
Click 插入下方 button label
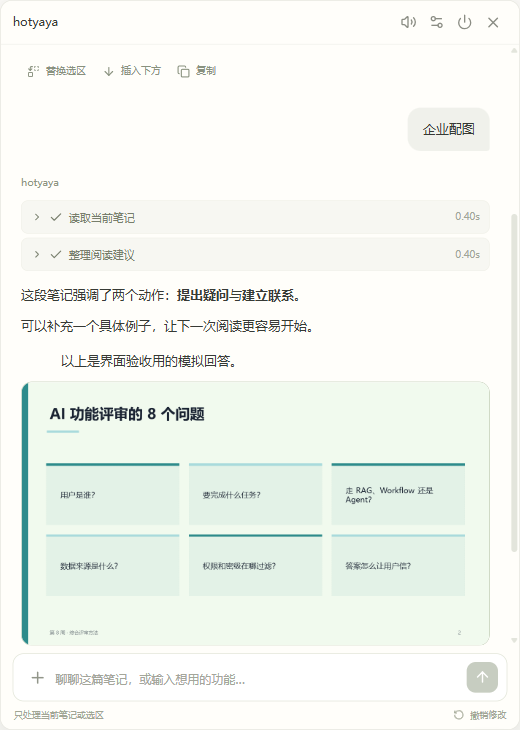click(x=141, y=71)
